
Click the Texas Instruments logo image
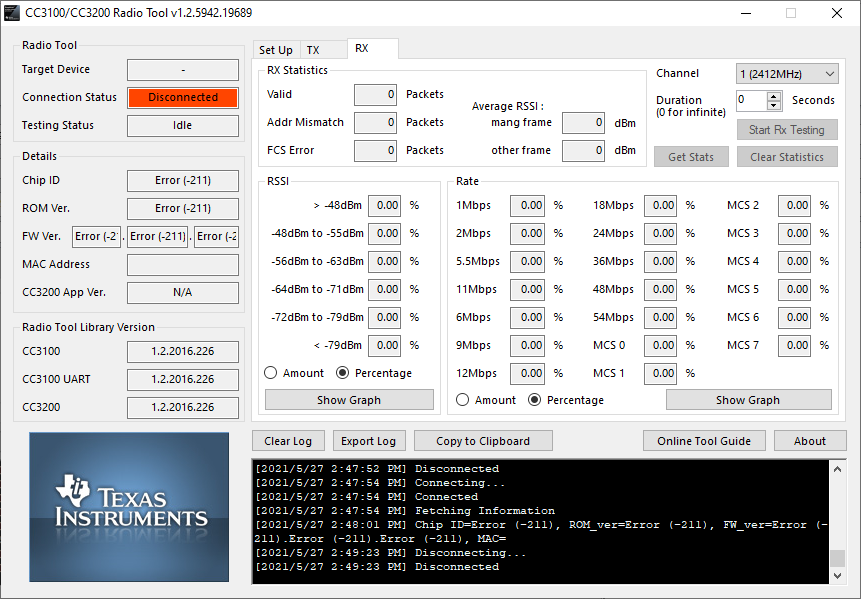pyautogui.click(x=129, y=507)
